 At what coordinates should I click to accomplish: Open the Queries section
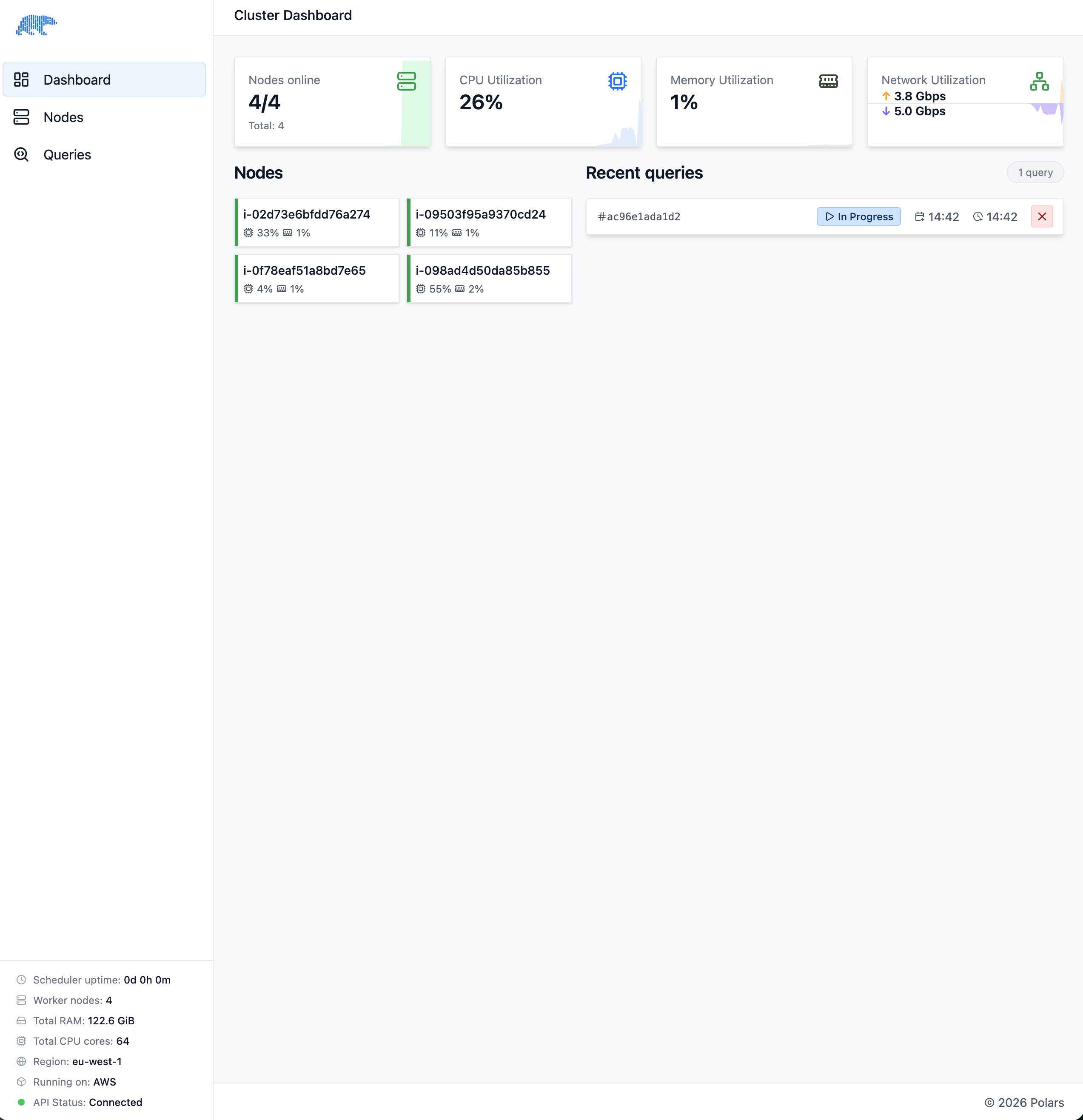pyautogui.click(x=68, y=154)
